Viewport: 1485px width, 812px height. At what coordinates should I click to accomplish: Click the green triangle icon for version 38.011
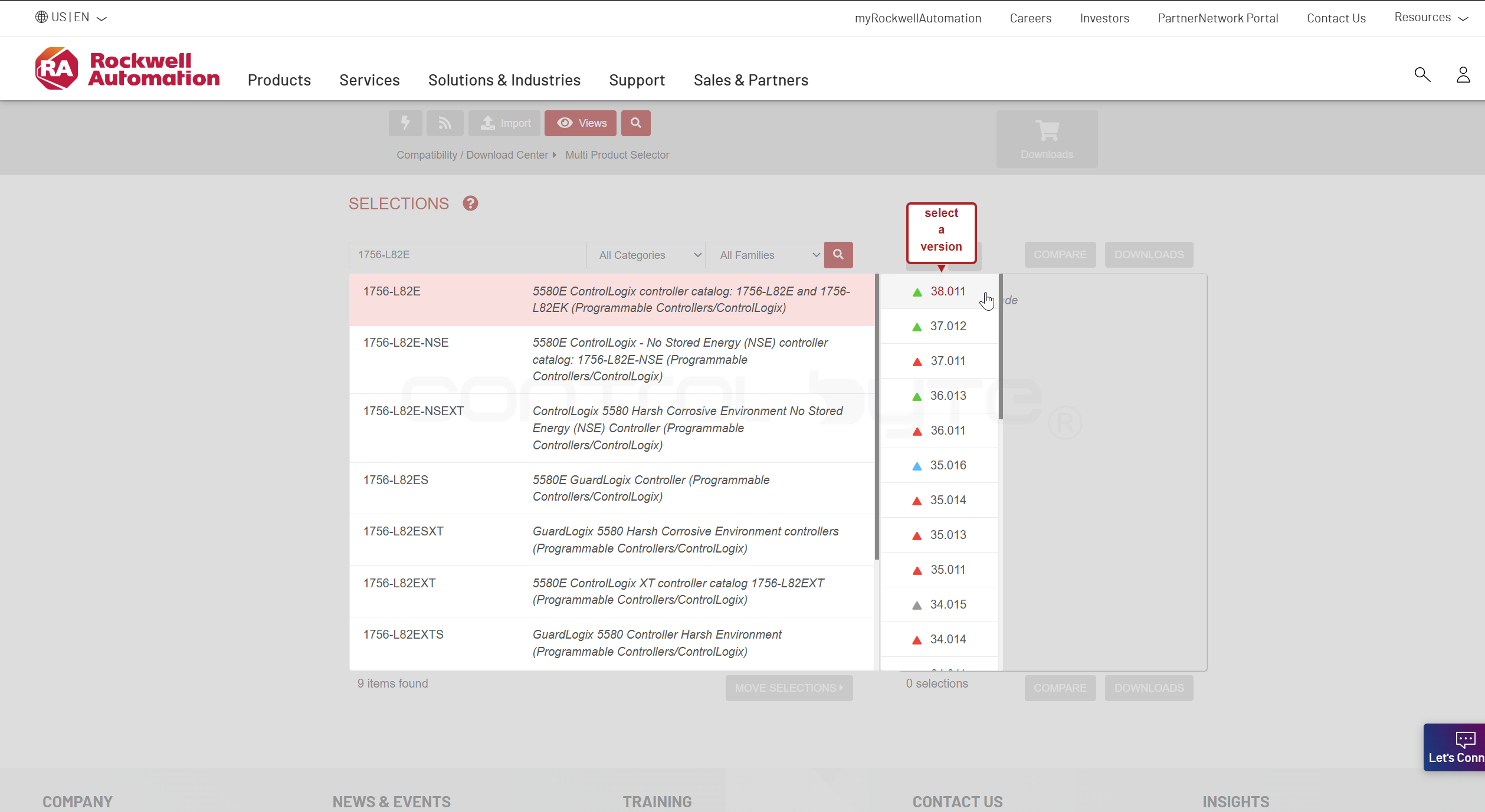(x=917, y=292)
